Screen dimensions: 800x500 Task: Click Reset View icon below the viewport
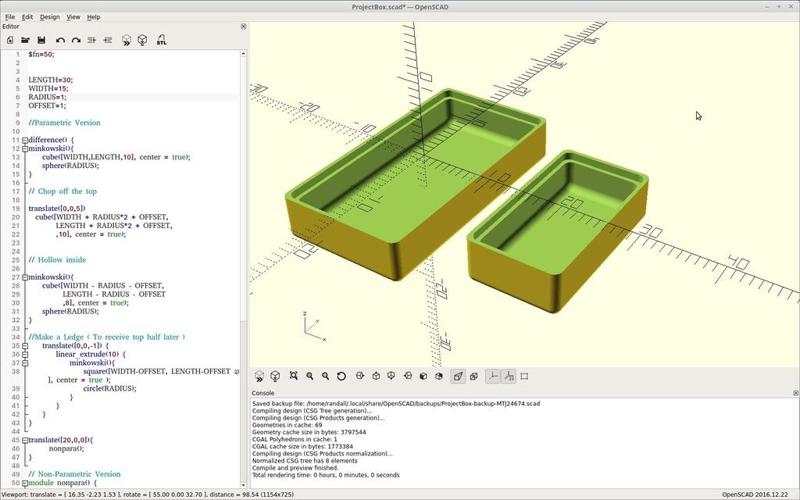click(342, 377)
